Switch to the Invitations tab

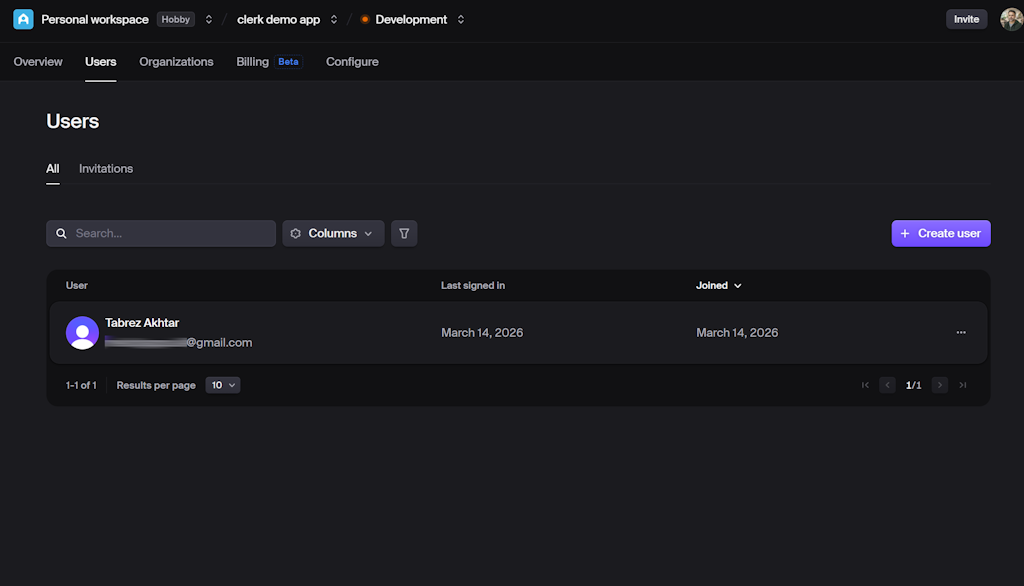(x=105, y=168)
